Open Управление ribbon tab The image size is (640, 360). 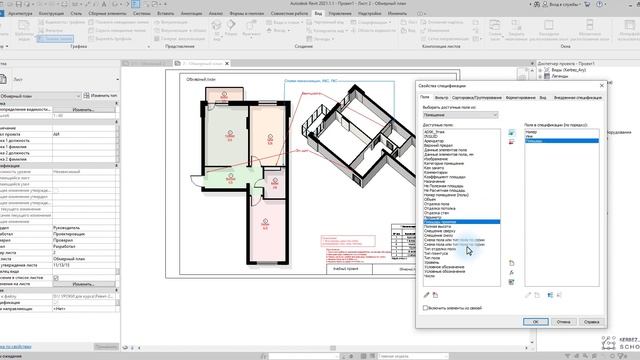pos(340,13)
